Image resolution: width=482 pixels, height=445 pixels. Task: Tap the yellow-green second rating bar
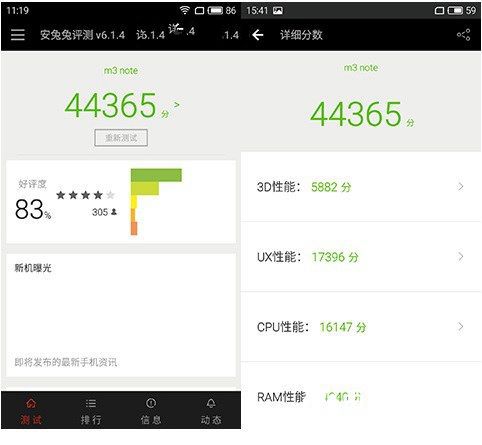[145, 189]
